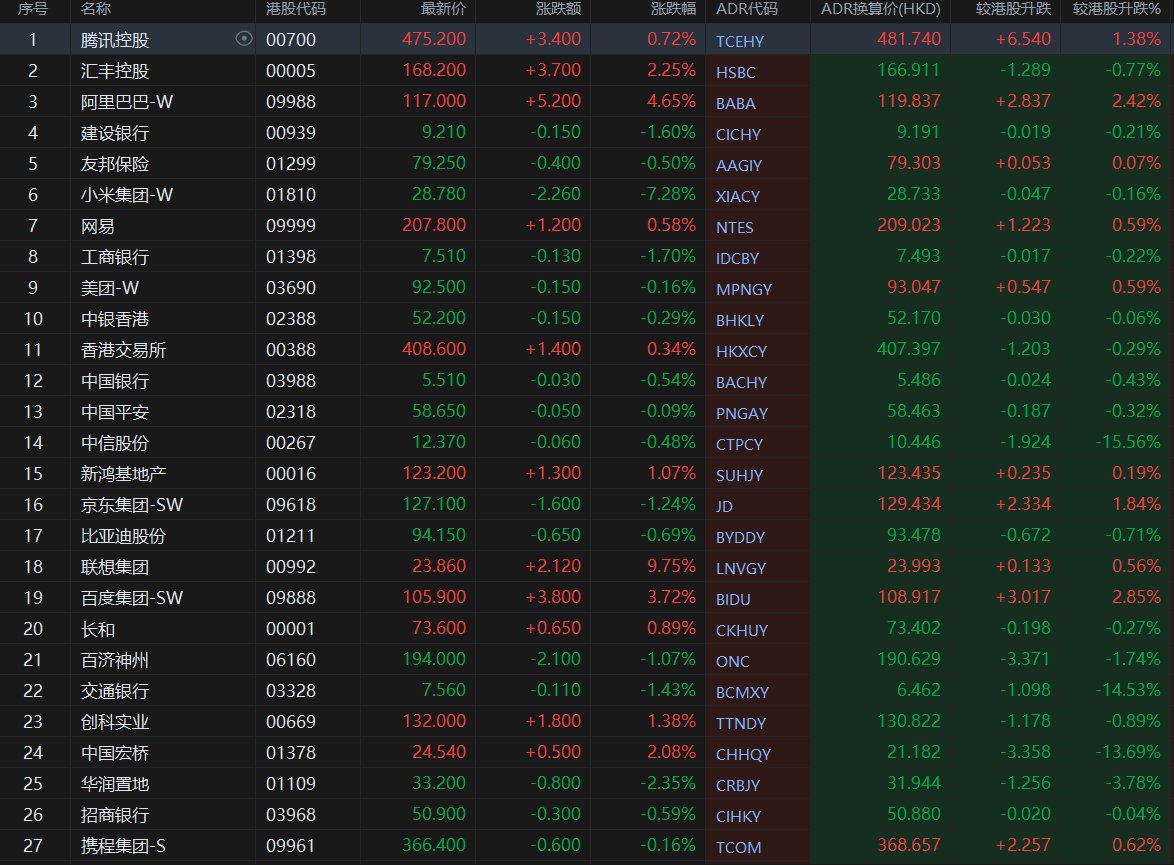Viewport: 1174px width, 865px height.
Task: Select the 华润置地 stock name
Action: [115, 784]
